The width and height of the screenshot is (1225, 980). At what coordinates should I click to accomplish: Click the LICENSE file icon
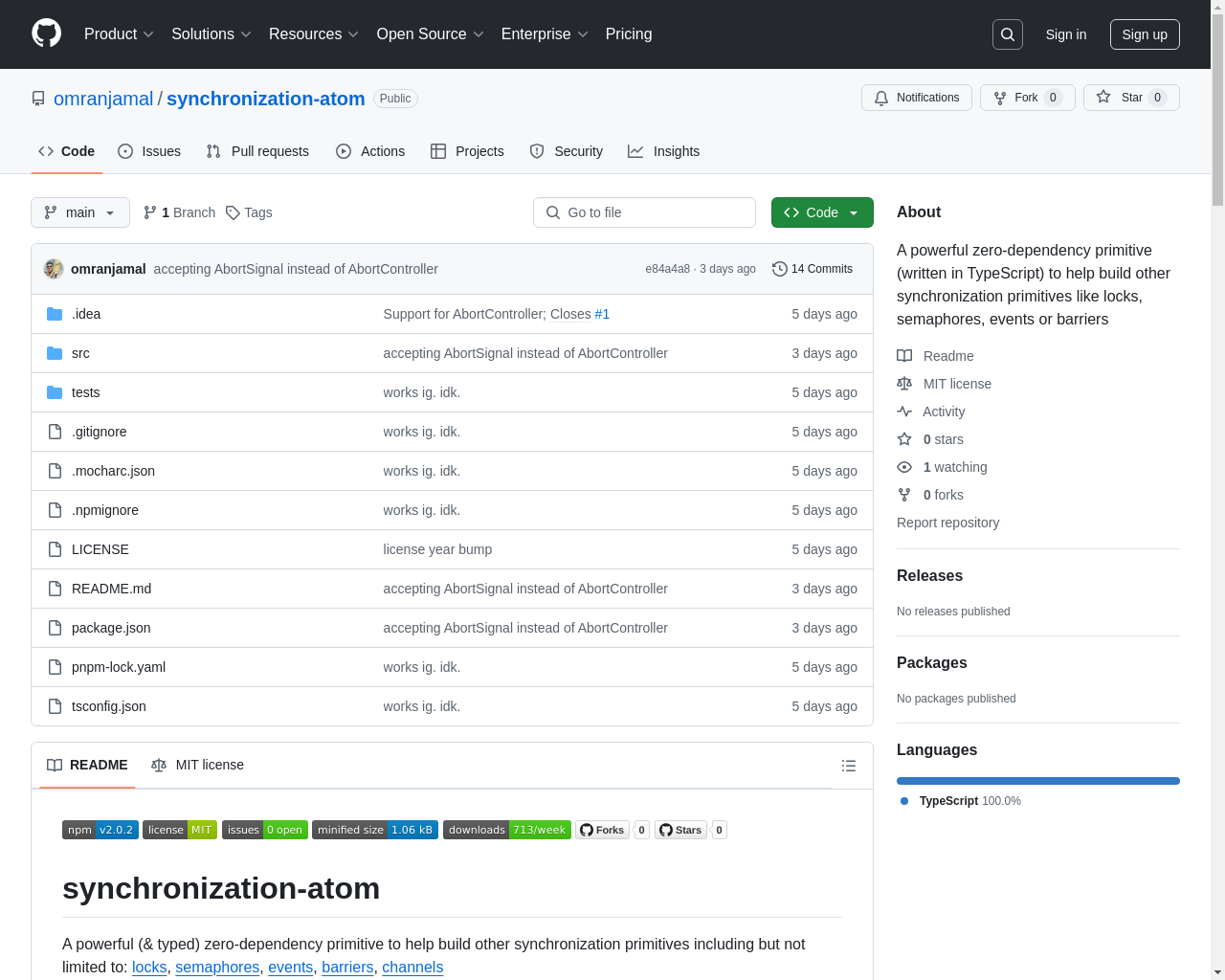click(55, 549)
